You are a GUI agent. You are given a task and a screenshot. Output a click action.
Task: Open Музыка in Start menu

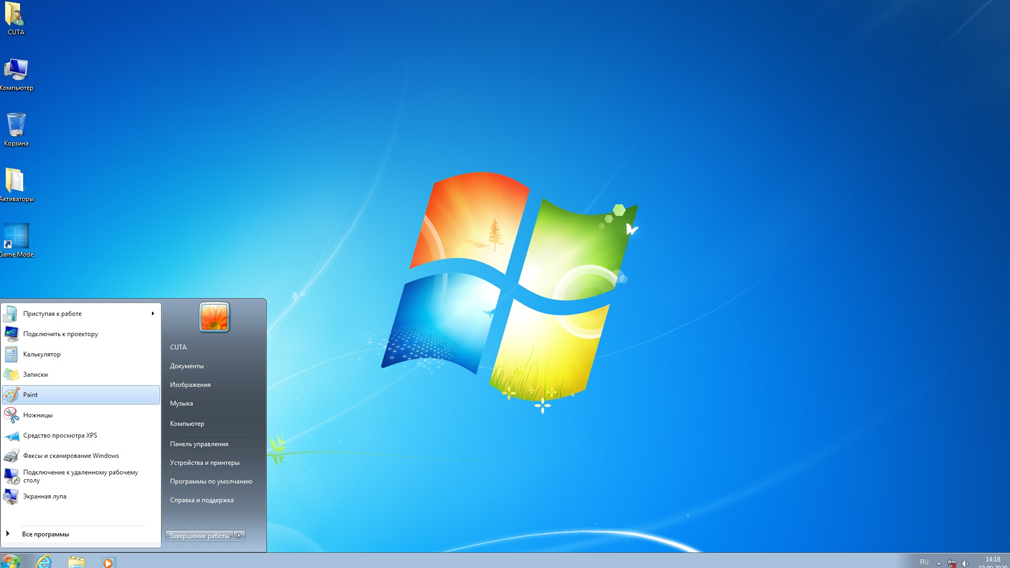(x=182, y=403)
